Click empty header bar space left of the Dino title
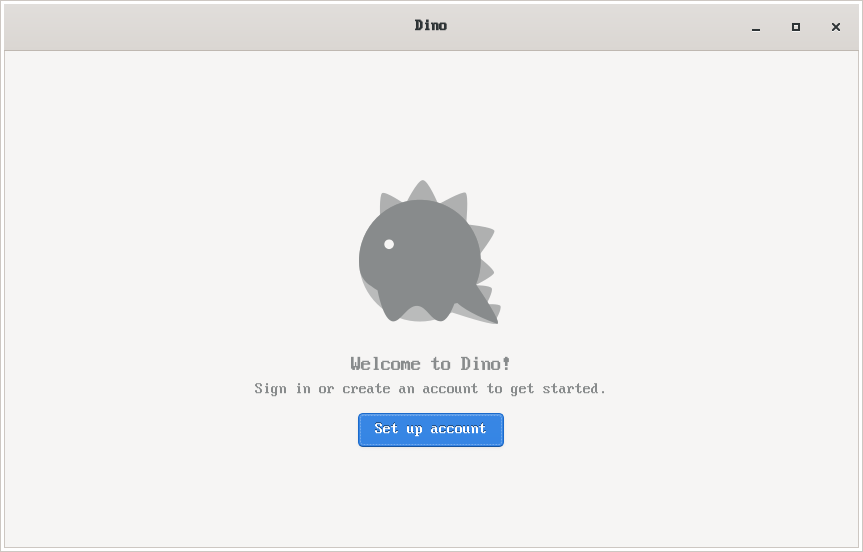Screen dimensions: 863x552 pyautogui.click(x=209, y=26)
